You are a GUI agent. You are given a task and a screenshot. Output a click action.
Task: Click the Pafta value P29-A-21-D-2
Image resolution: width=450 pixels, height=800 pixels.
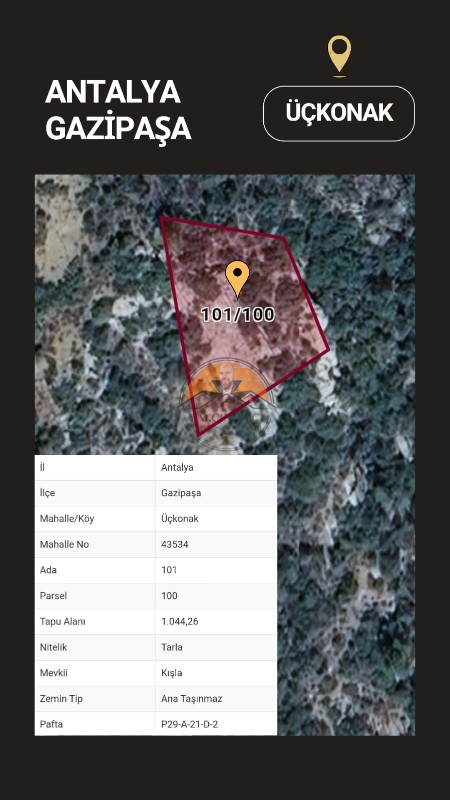coord(189,724)
